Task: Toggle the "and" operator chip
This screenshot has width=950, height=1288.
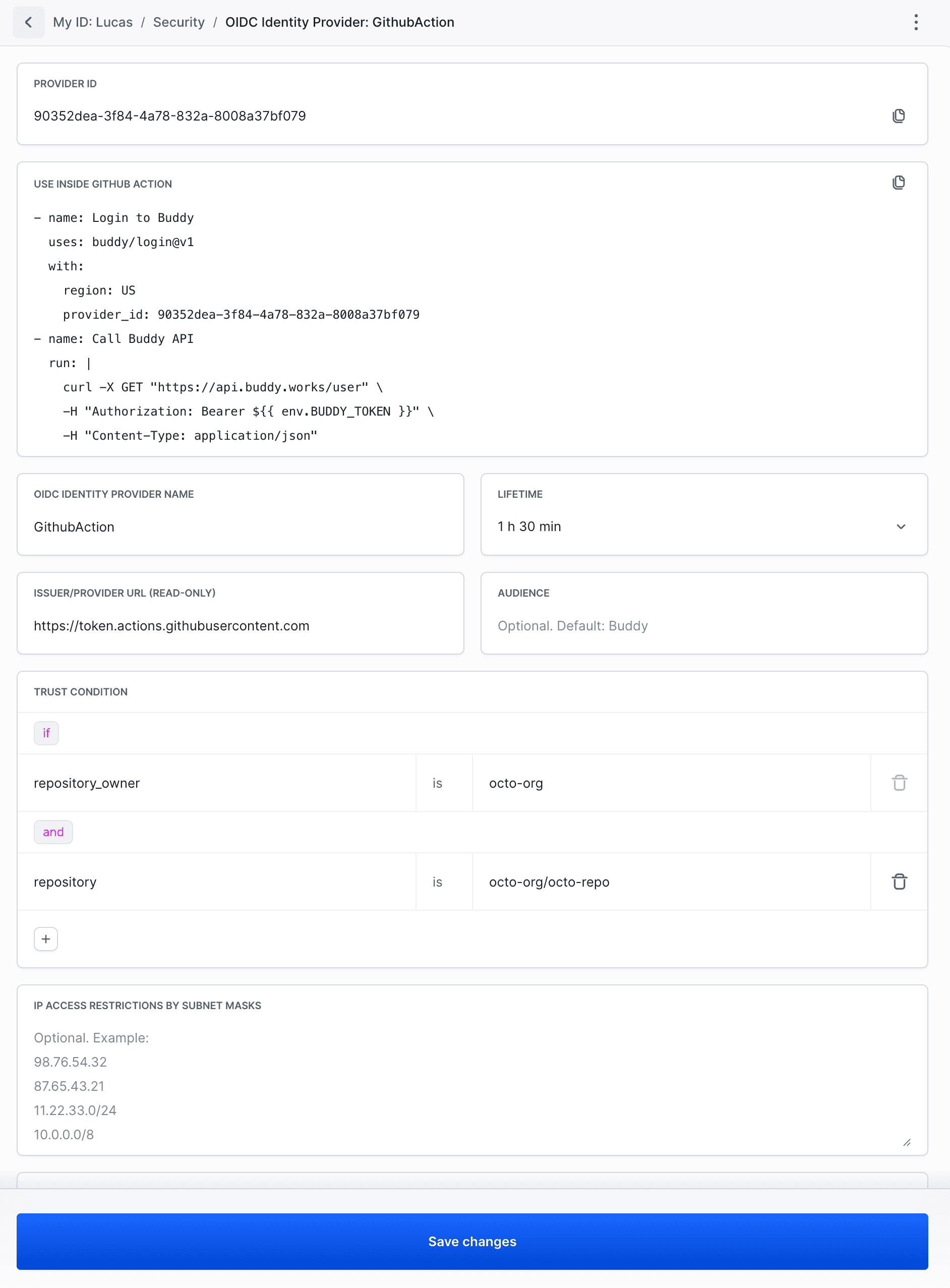Action: pyautogui.click(x=53, y=832)
